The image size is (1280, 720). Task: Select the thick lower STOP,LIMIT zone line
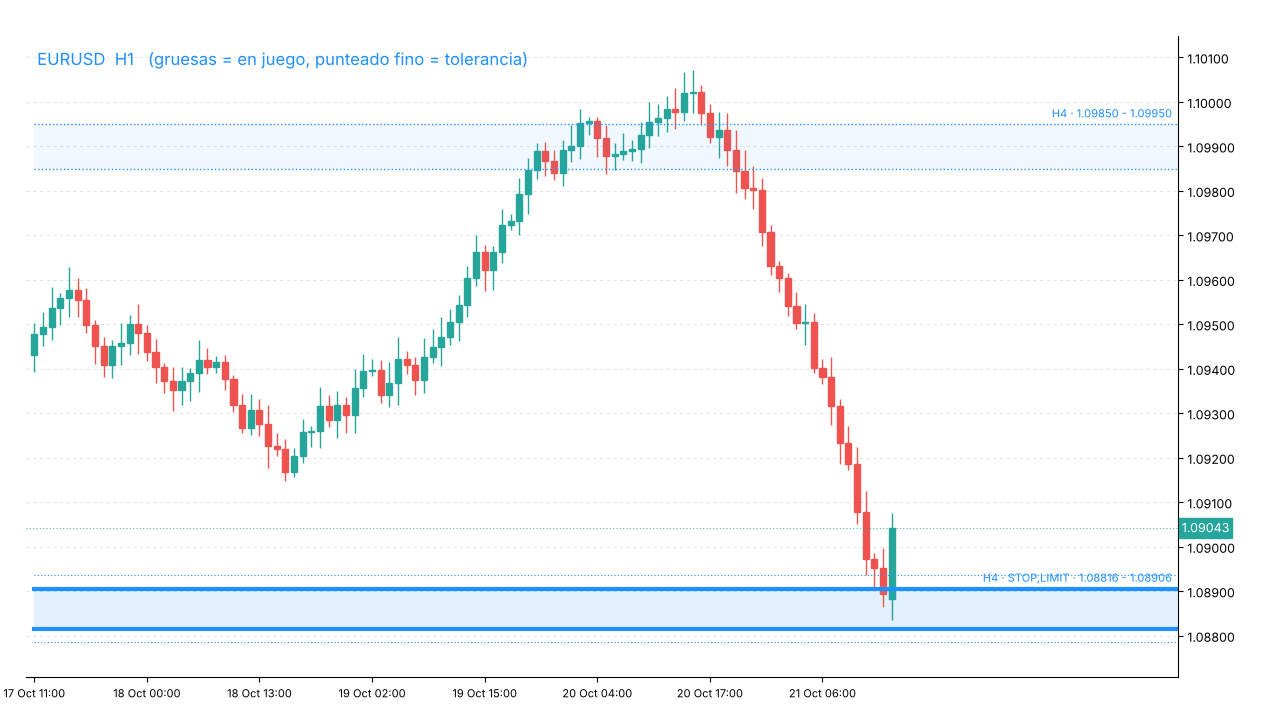pos(606,629)
